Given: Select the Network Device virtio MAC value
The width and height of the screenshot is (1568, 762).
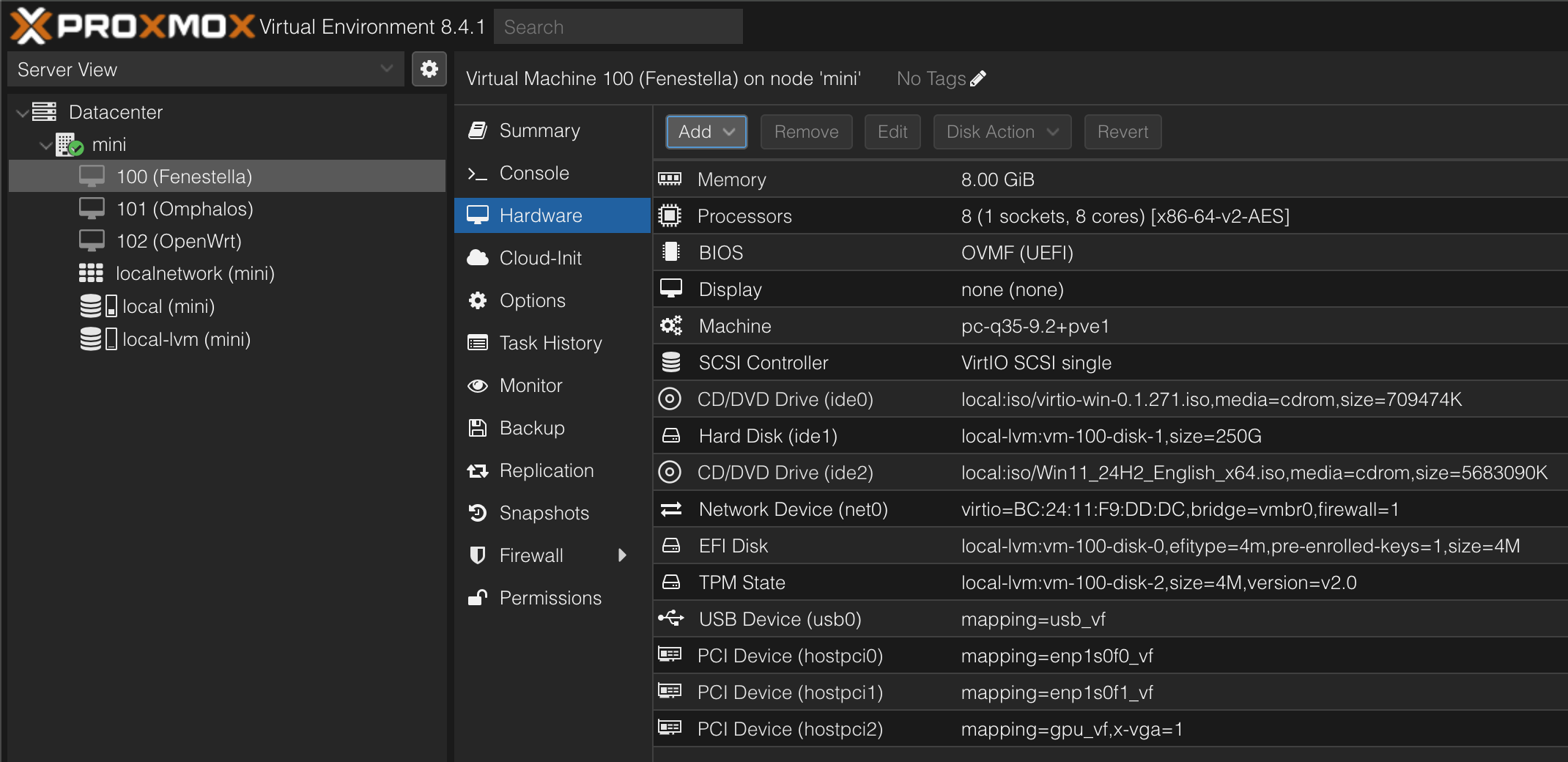Looking at the screenshot, I should tap(1180, 509).
